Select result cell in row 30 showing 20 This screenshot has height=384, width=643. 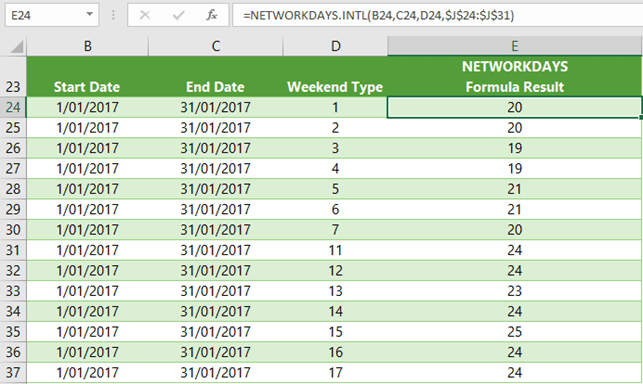click(x=515, y=229)
